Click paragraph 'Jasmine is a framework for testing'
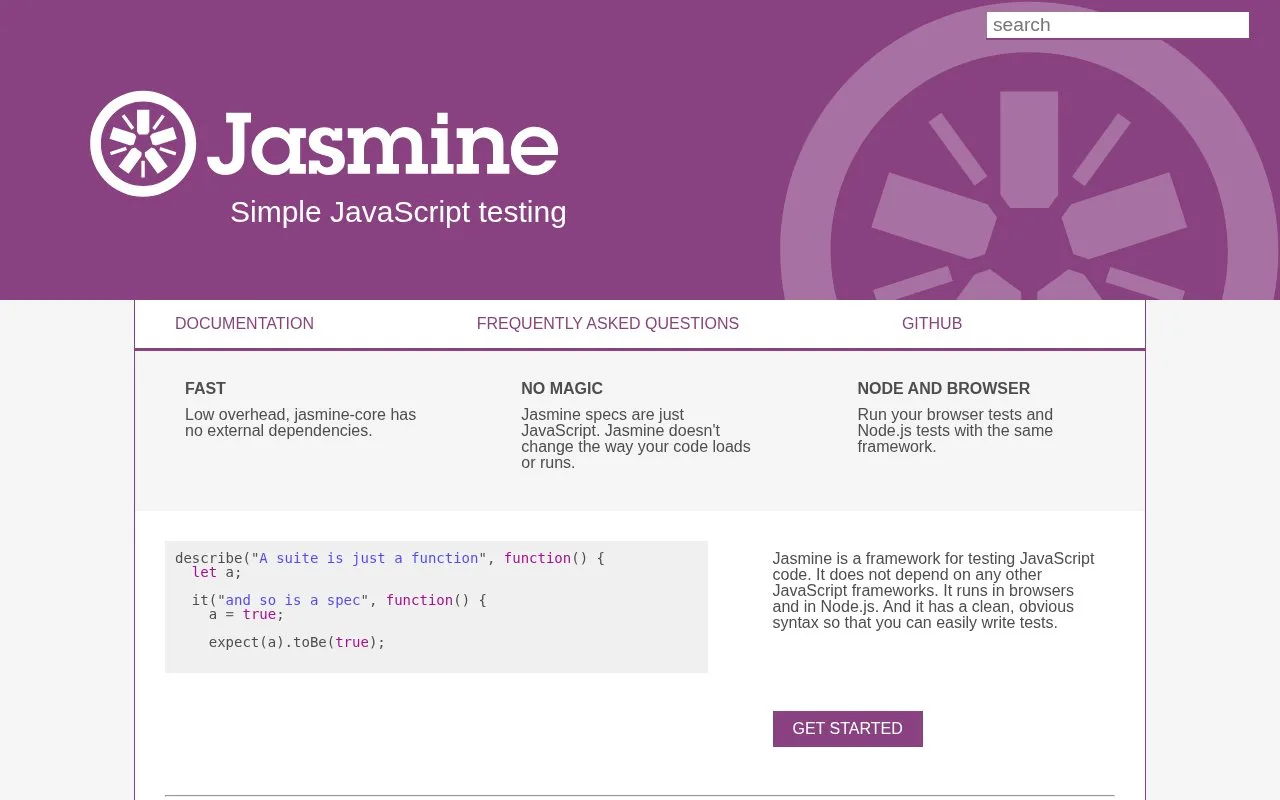This screenshot has width=1280, height=800. [x=933, y=591]
